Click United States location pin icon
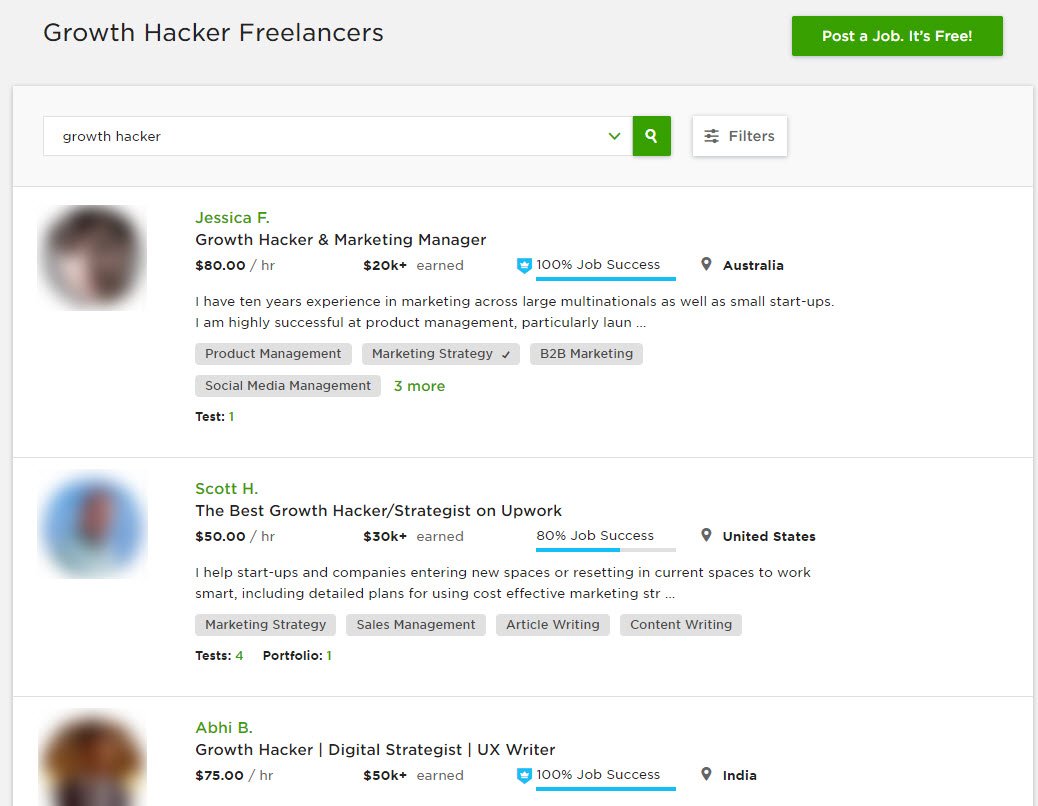Viewport: 1038px width, 806px height. 706,535
